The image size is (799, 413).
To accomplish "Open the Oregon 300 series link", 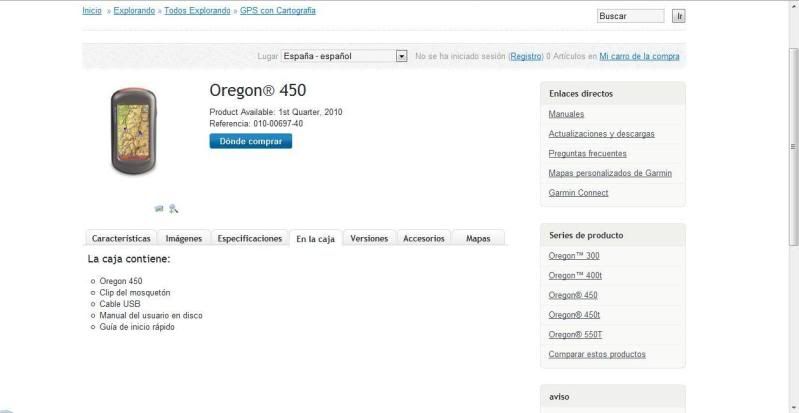I will tap(574, 255).
